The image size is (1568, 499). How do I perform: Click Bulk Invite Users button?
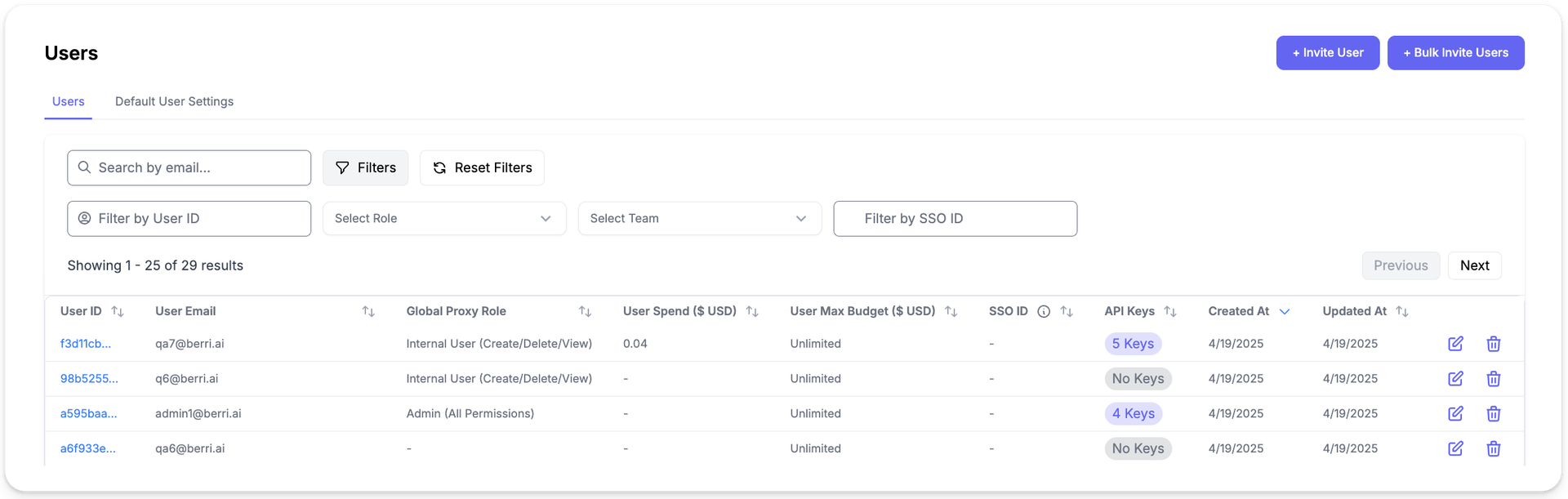pyautogui.click(x=1455, y=53)
